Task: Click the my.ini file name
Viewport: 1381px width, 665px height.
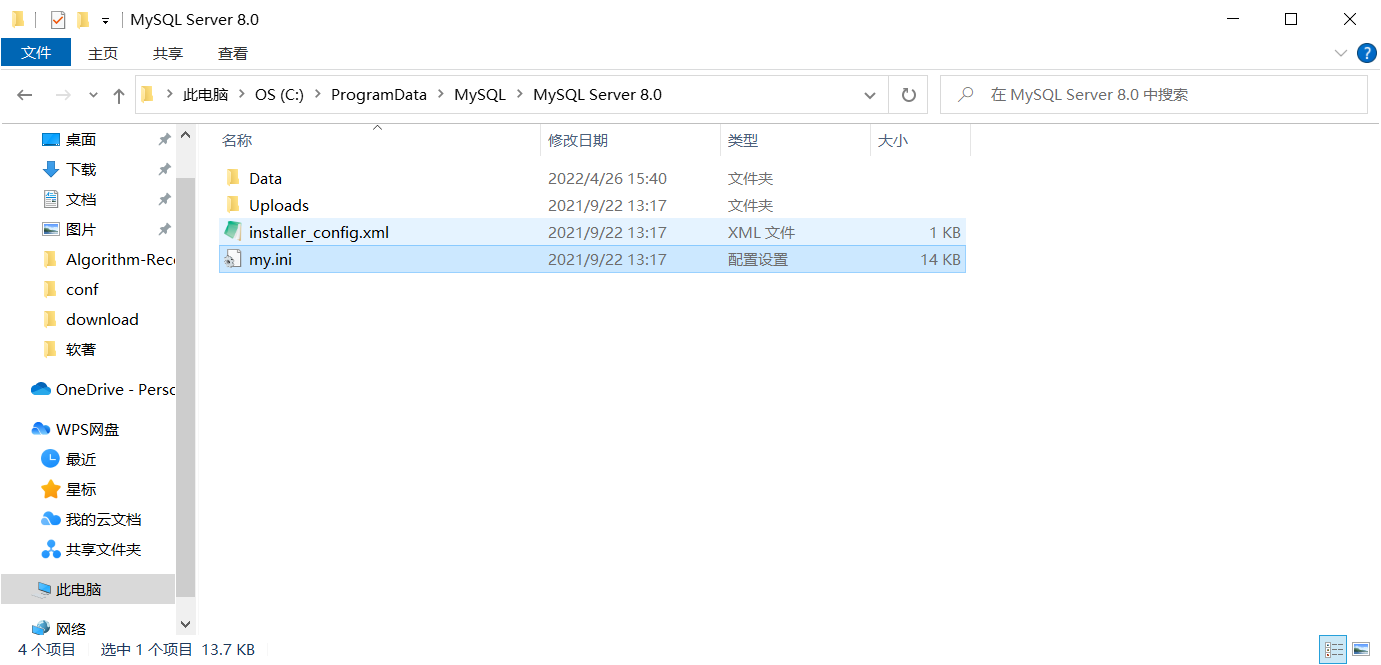Action: coord(270,259)
